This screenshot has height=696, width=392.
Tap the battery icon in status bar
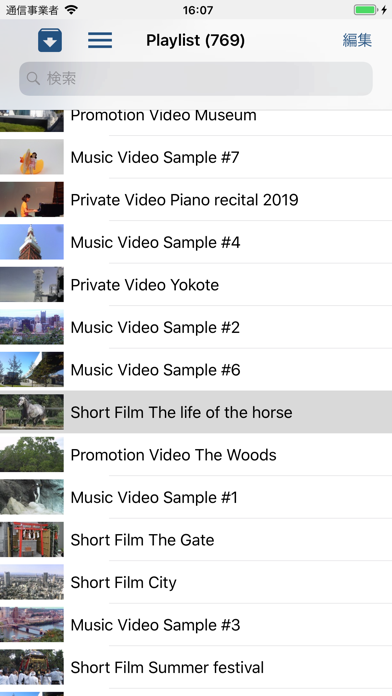point(365,10)
